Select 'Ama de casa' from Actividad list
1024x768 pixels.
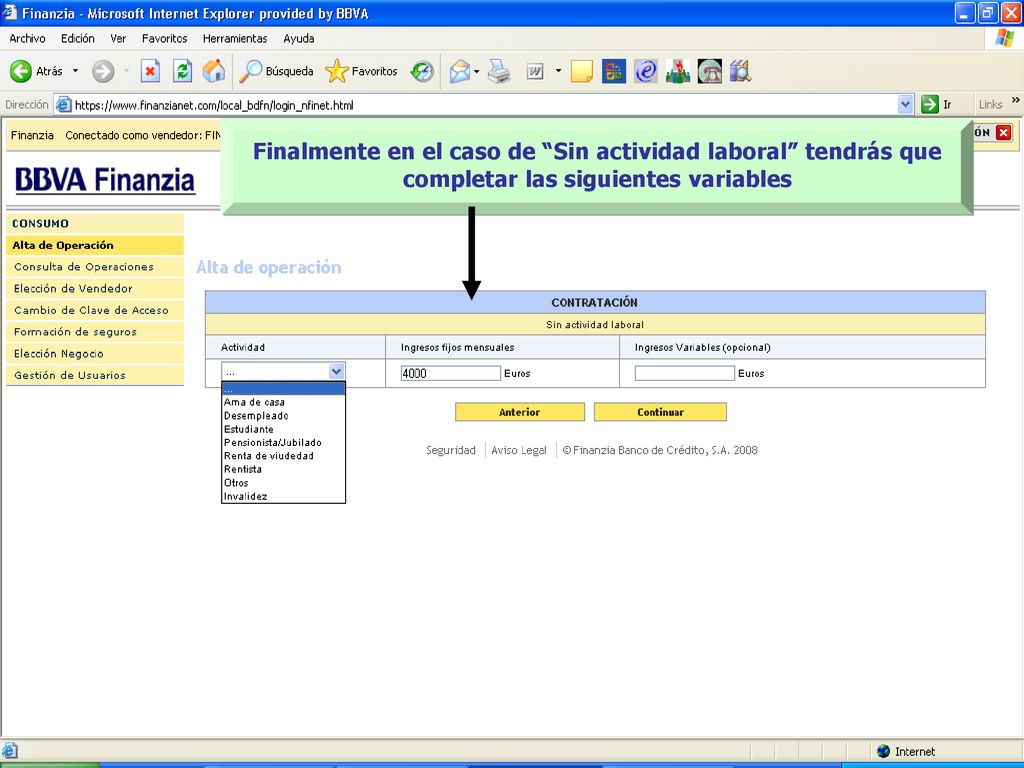point(283,402)
